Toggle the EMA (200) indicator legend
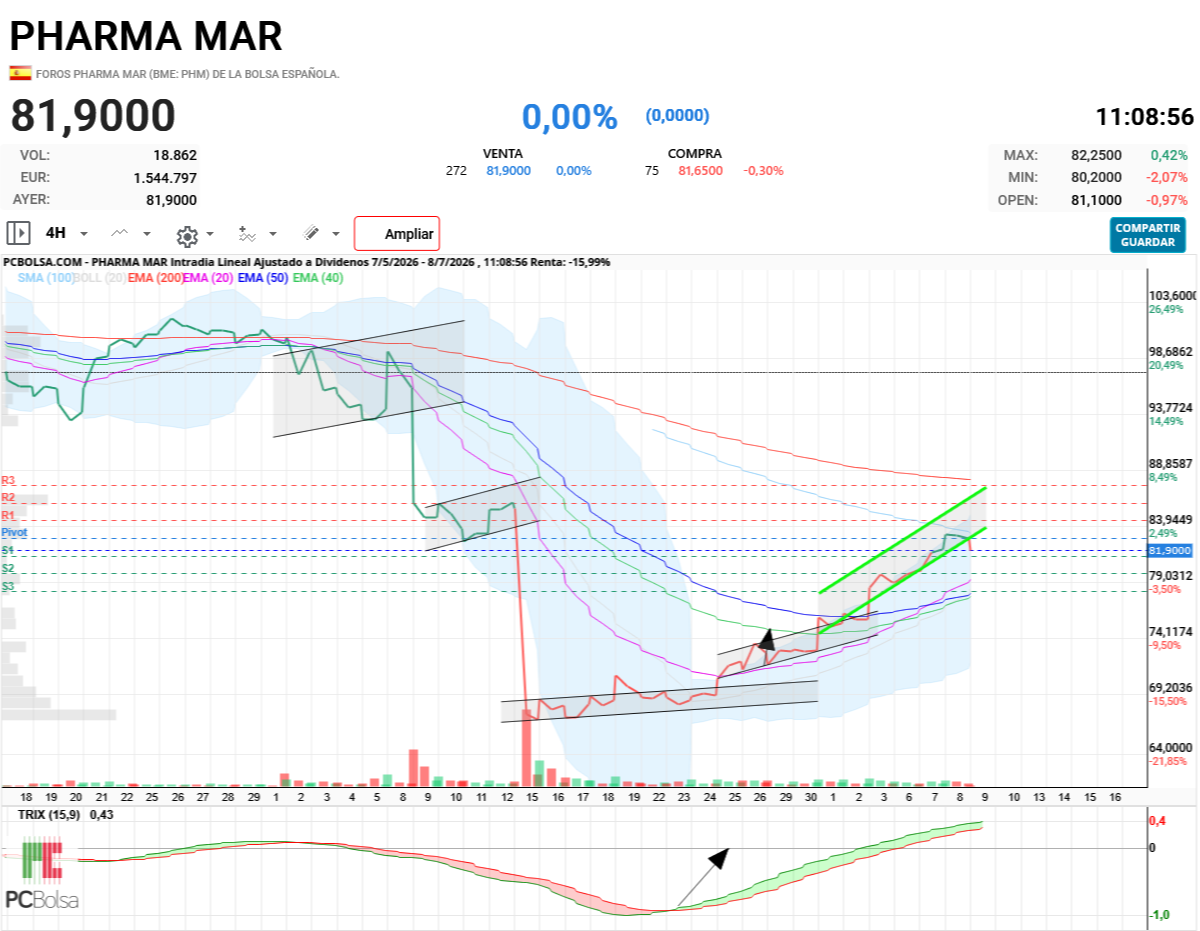 coord(155,278)
